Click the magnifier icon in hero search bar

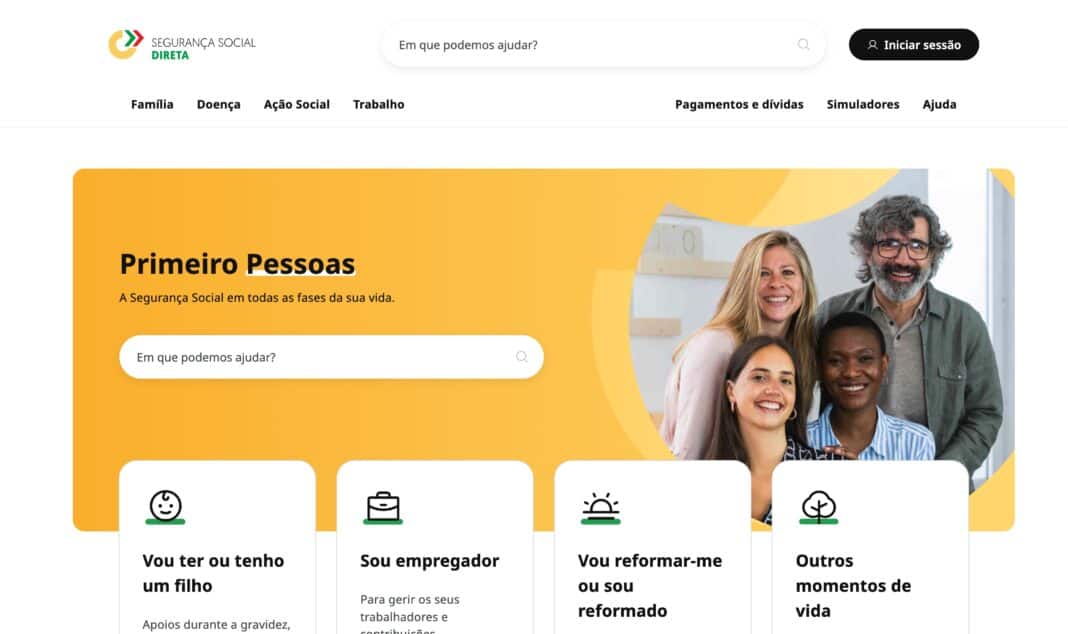point(522,357)
